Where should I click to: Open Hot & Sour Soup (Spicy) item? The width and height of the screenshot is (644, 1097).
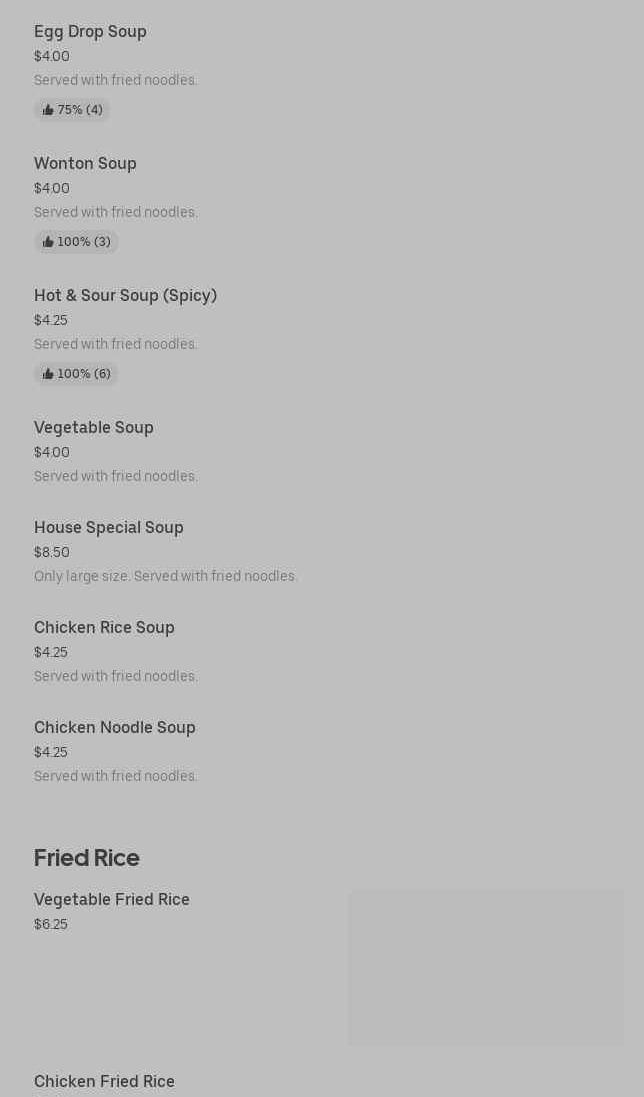[x=125, y=296]
